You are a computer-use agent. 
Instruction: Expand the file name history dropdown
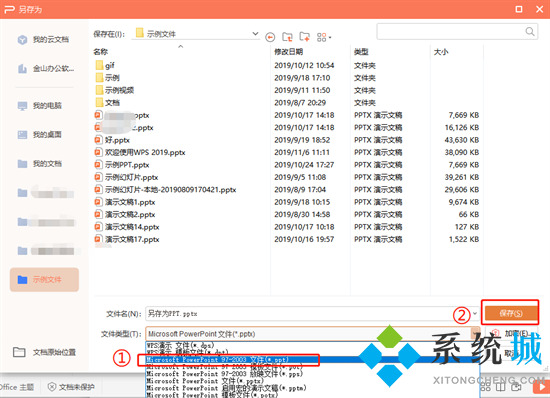point(475,313)
